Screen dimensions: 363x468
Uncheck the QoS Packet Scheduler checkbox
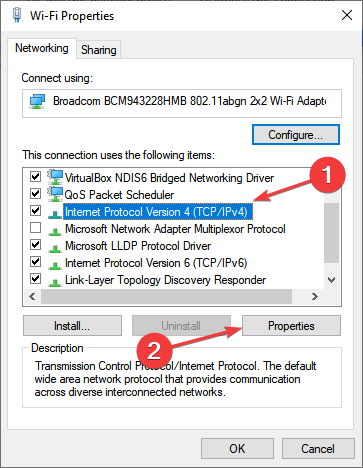[35, 193]
